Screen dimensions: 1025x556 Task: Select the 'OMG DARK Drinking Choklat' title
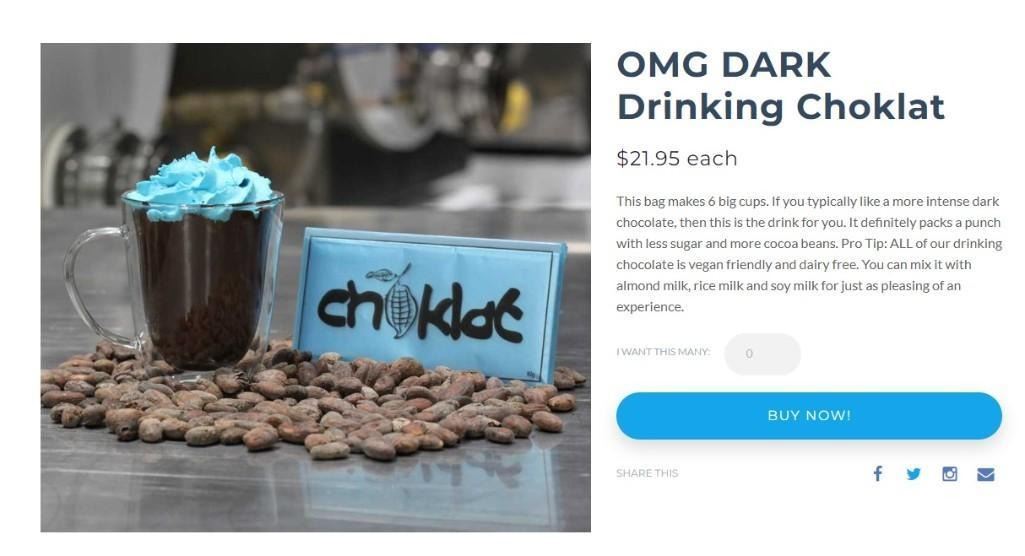[x=781, y=86]
